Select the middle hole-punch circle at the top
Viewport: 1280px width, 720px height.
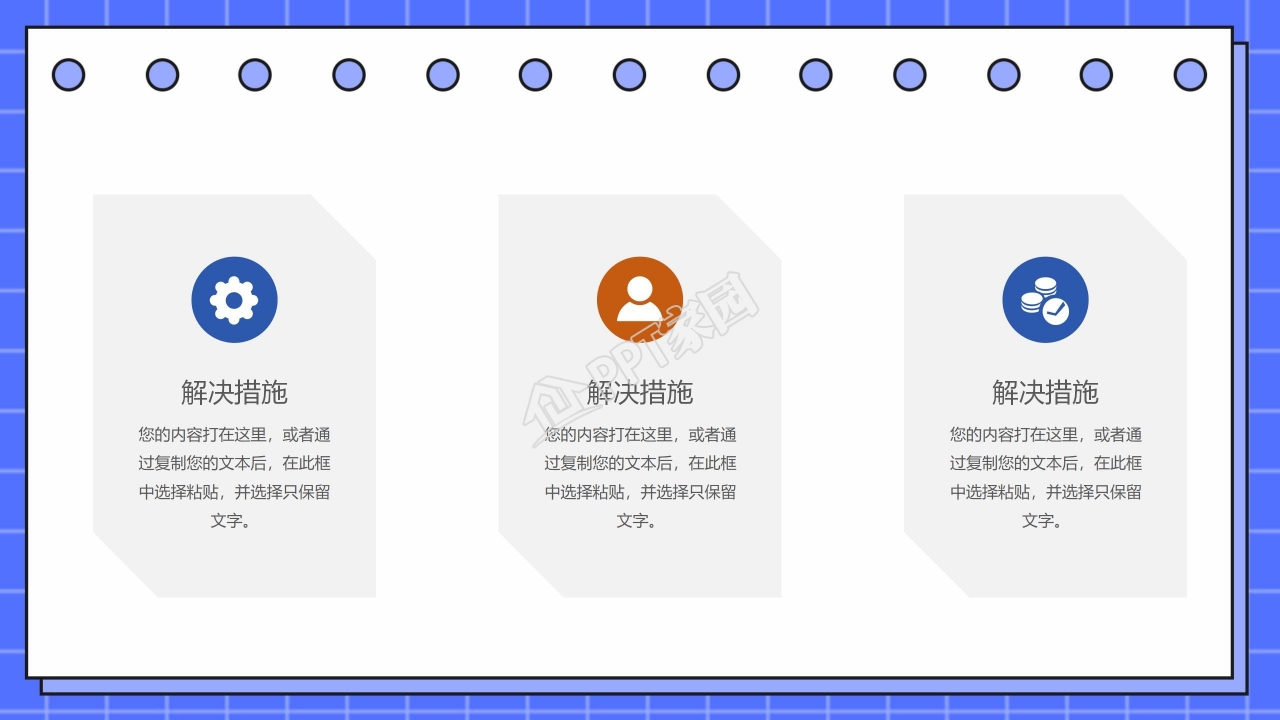[x=628, y=74]
